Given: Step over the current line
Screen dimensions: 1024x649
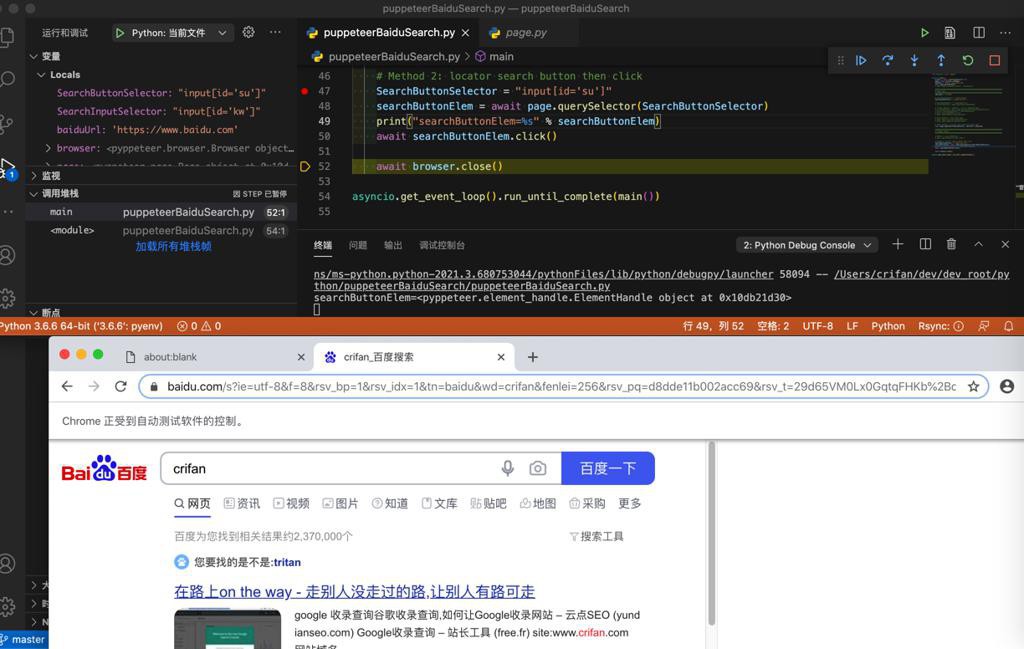Looking at the screenshot, I should (888, 61).
